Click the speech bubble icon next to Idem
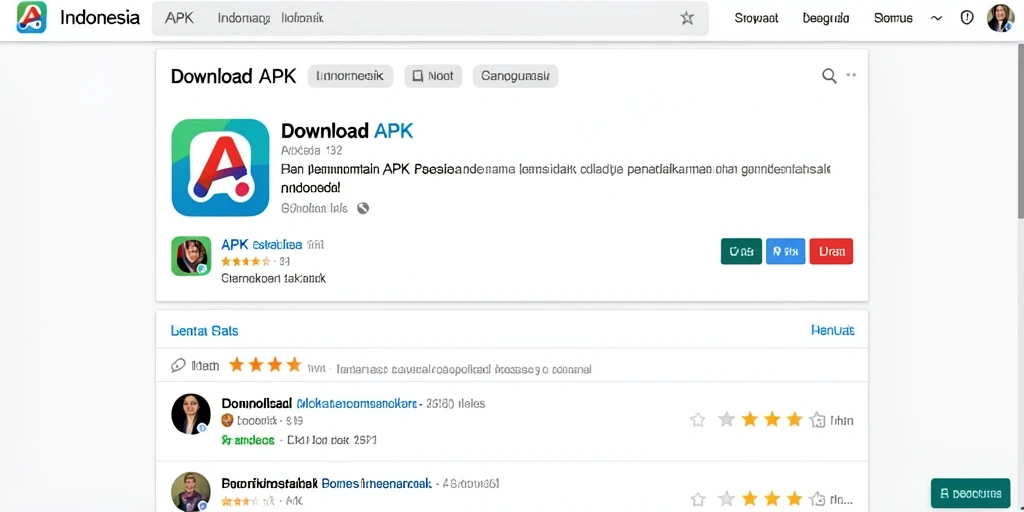The width and height of the screenshot is (1024, 512). click(x=178, y=366)
